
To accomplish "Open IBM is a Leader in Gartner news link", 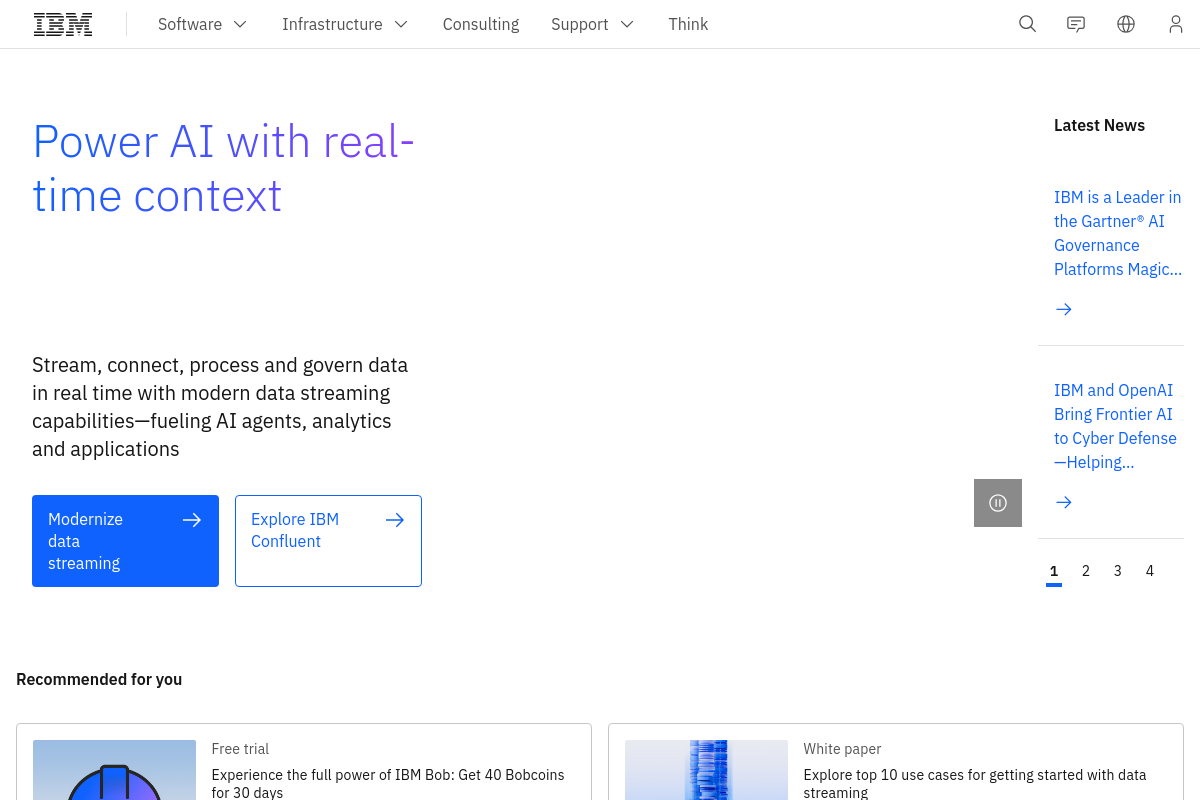I will tap(1118, 233).
